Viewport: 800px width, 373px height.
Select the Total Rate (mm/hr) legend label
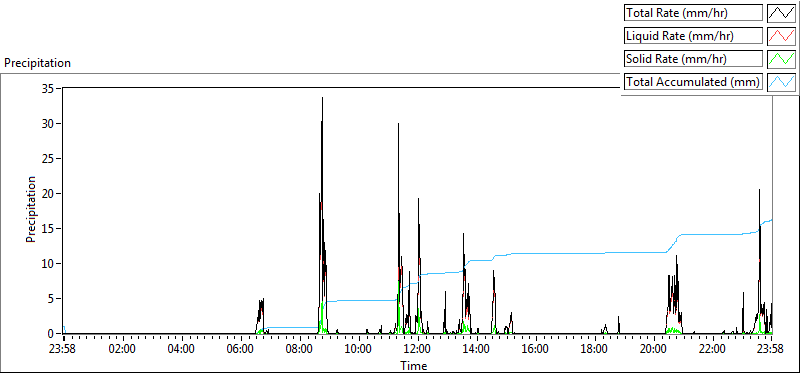pos(693,13)
